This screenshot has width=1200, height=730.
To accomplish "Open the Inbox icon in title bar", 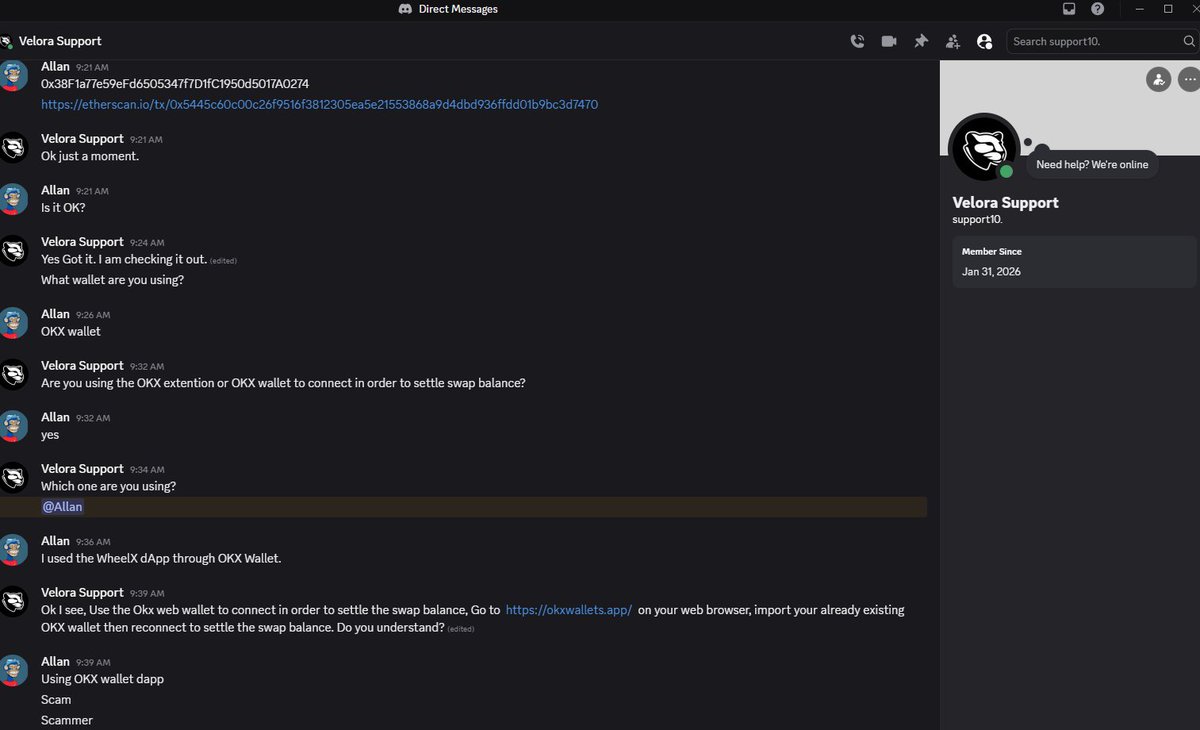I will (1069, 9).
